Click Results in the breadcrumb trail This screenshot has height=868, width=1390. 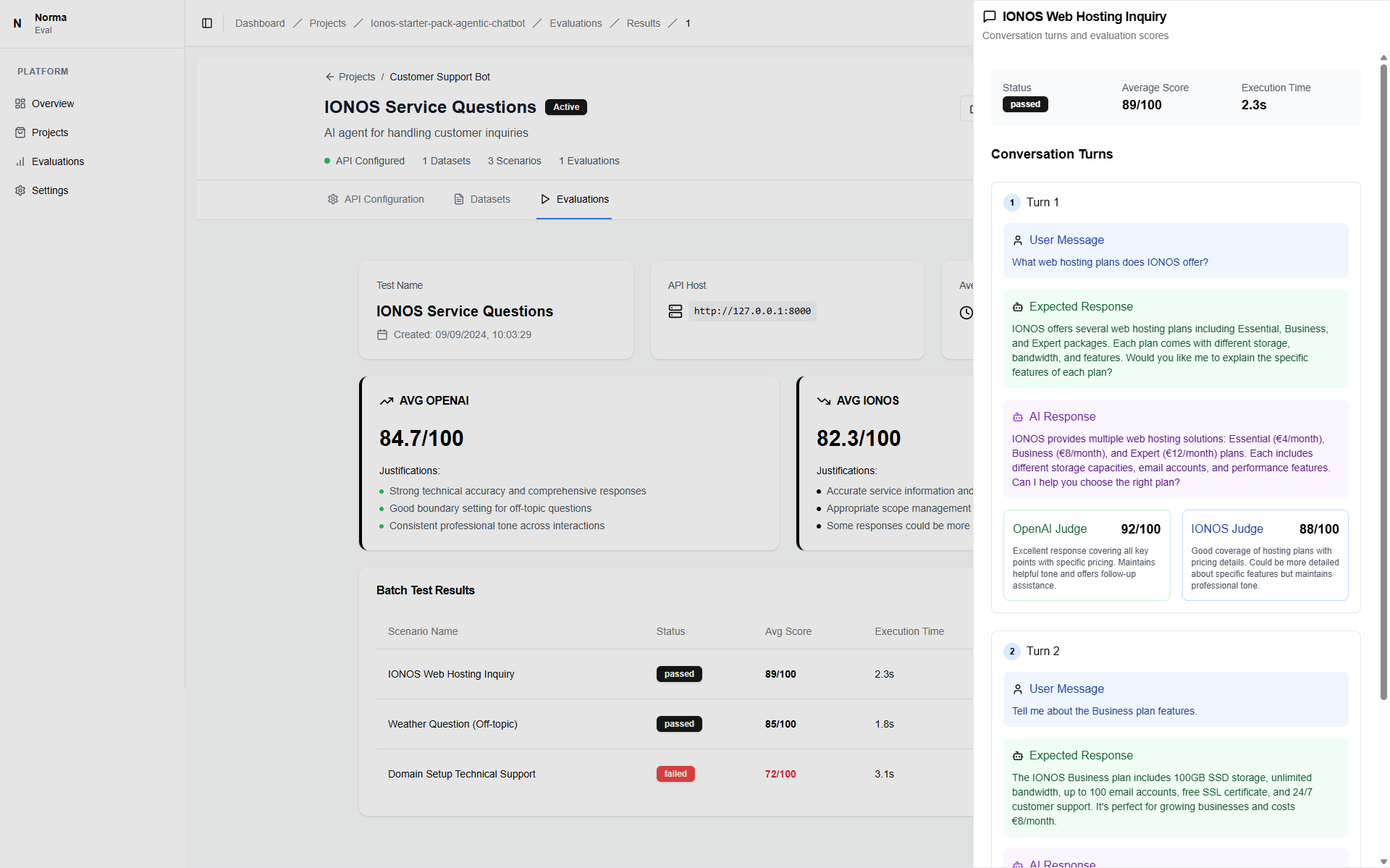pyautogui.click(x=643, y=22)
